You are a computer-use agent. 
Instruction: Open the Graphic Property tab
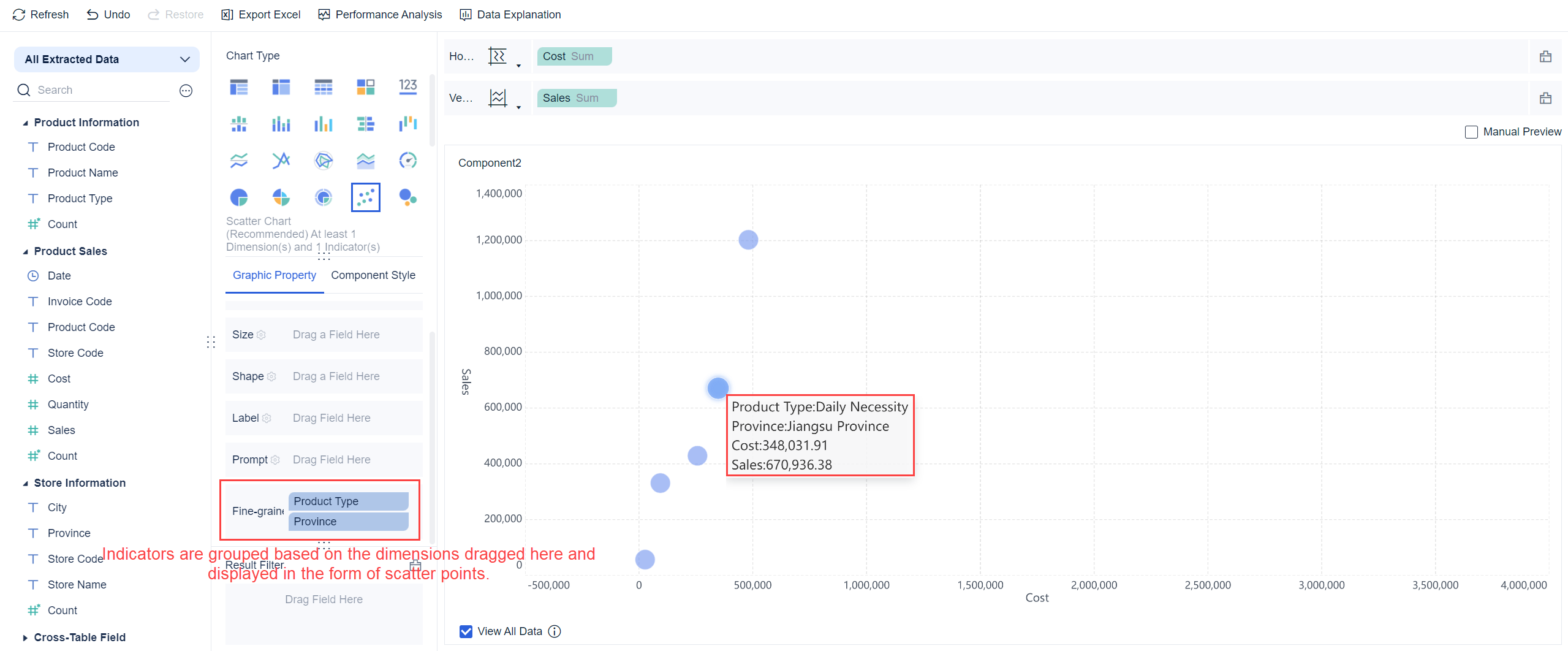click(x=274, y=275)
